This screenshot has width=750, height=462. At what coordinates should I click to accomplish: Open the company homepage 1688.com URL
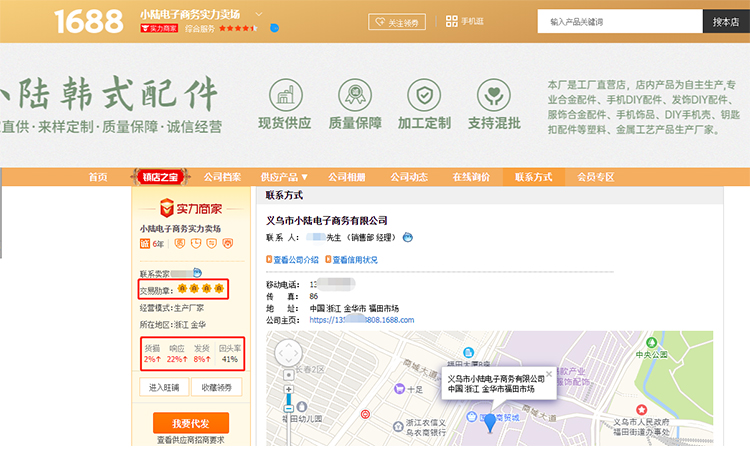[x=362, y=319]
